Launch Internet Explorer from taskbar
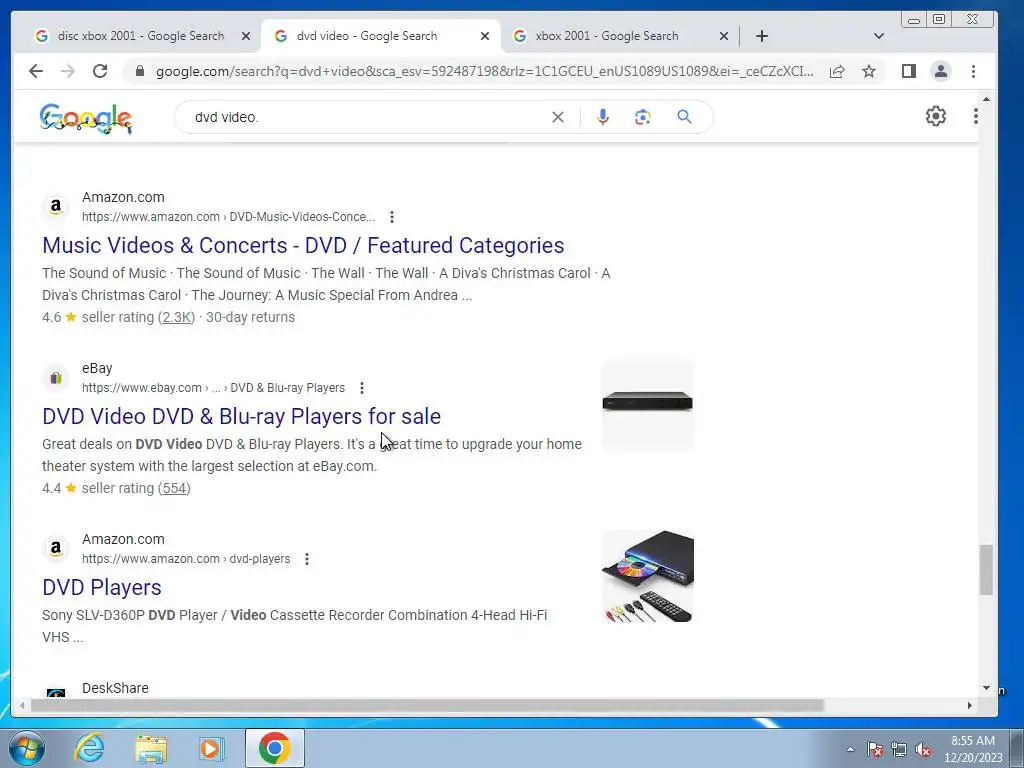 tap(89, 748)
